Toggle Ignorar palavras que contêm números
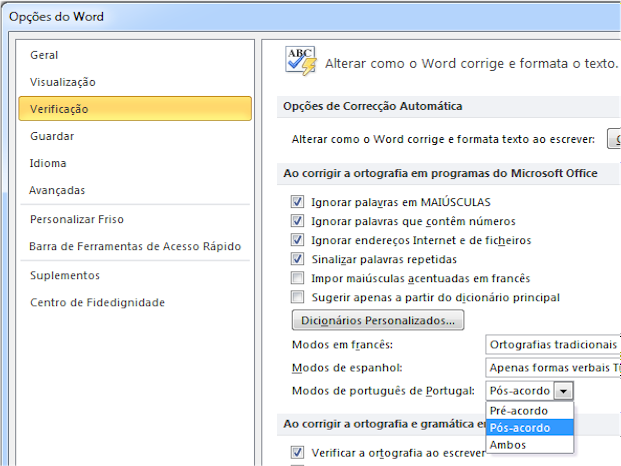Image resolution: width=621 pixels, height=466 pixels. tap(297, 221)
